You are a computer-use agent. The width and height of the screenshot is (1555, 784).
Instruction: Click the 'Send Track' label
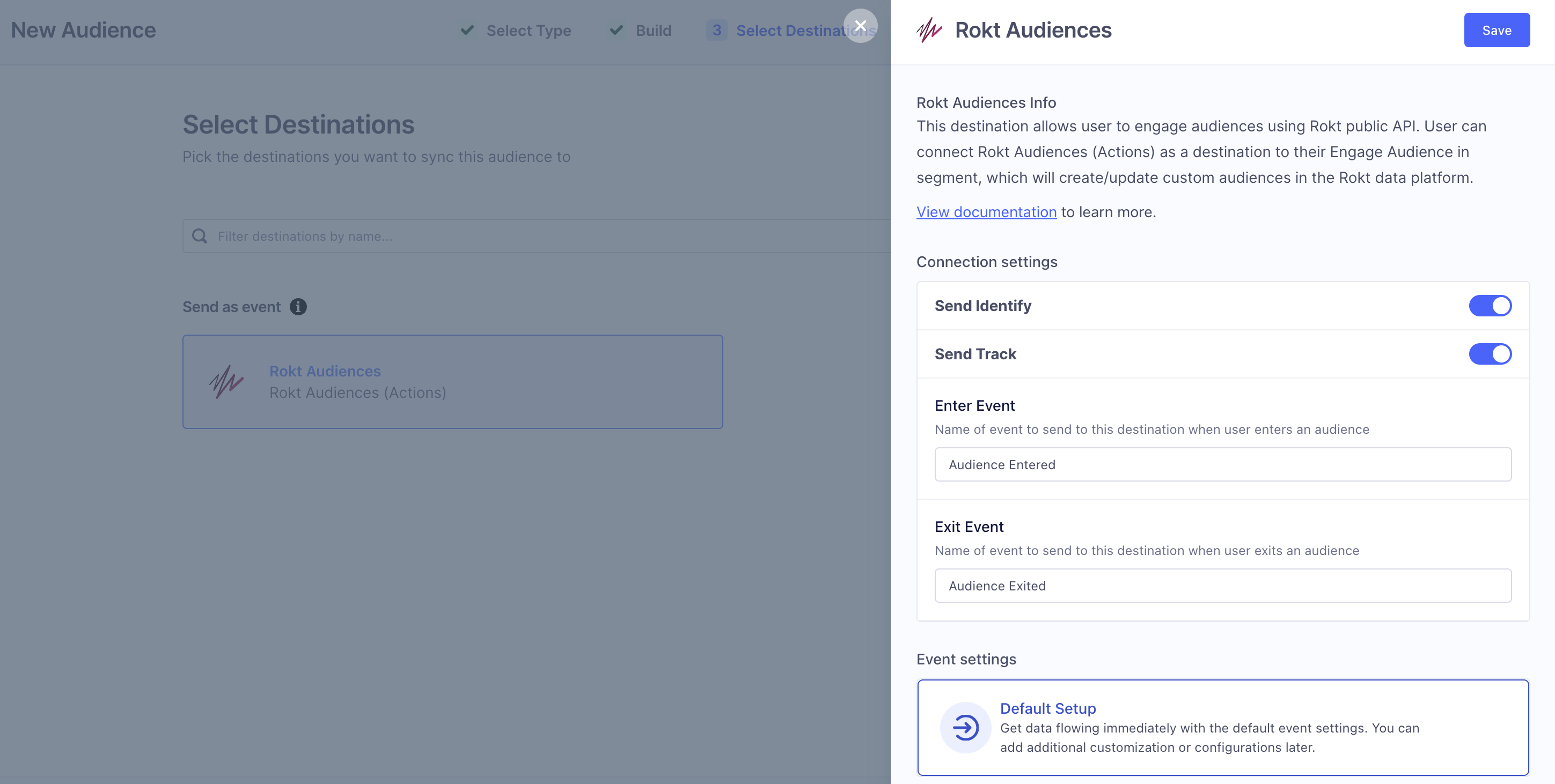[x=975, y=354]
